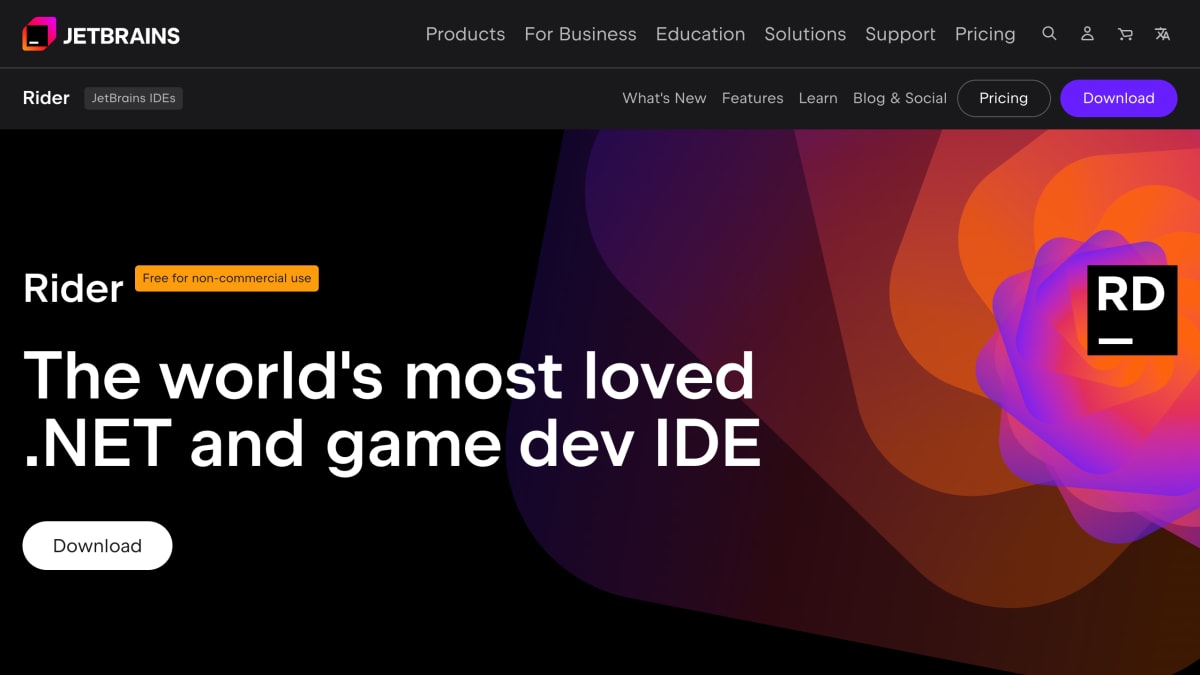This screenshot has width=1200, height=675.
Task: Open the Products menu
Action: tap(465, 34)
